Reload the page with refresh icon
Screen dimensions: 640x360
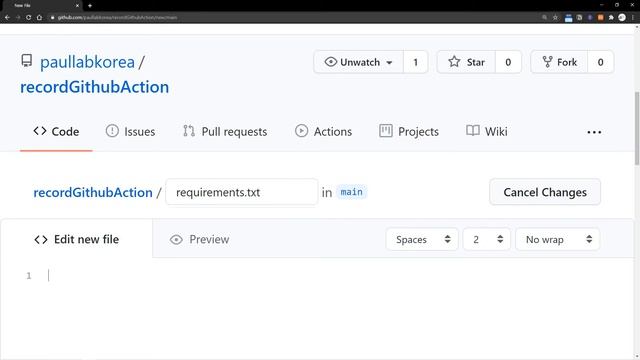pyautogui.click(x=28, y=18)
